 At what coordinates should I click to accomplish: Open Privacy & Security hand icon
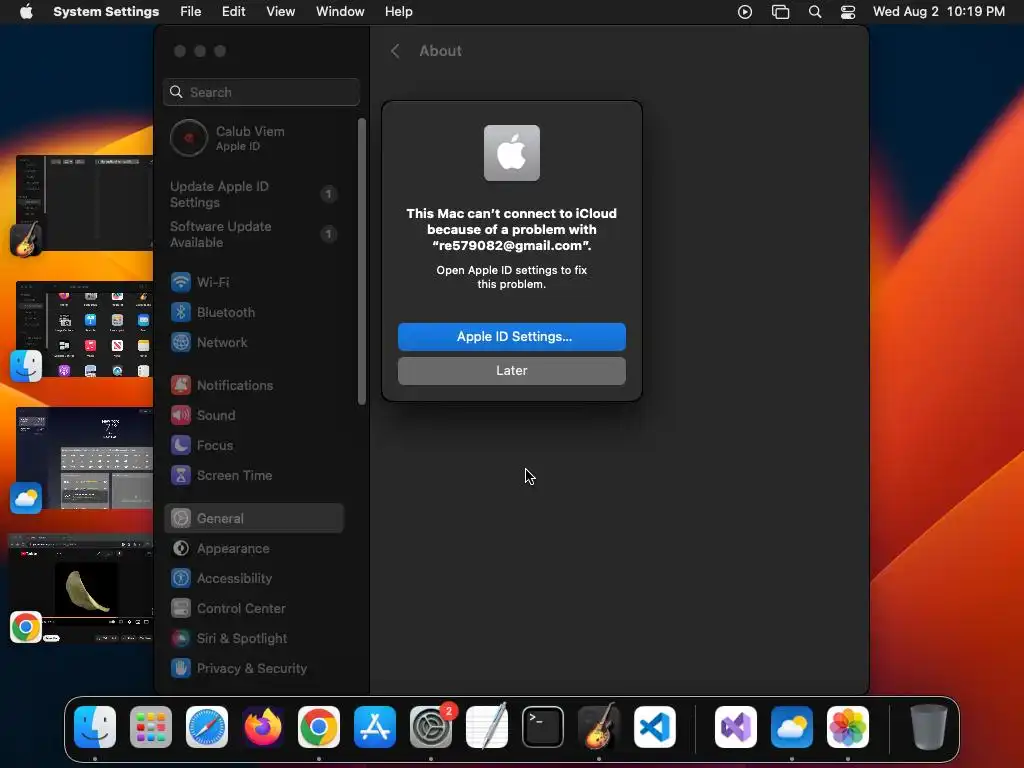[x=181, y=669]
